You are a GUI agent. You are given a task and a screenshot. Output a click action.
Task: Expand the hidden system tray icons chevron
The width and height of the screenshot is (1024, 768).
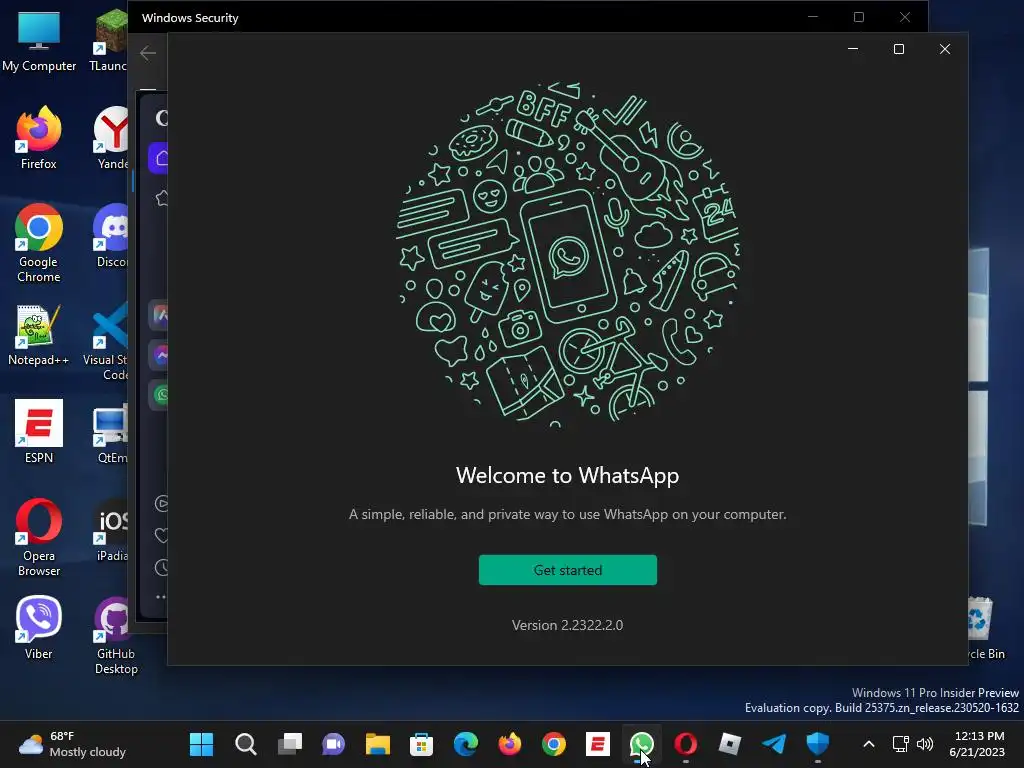pos(869,744)
